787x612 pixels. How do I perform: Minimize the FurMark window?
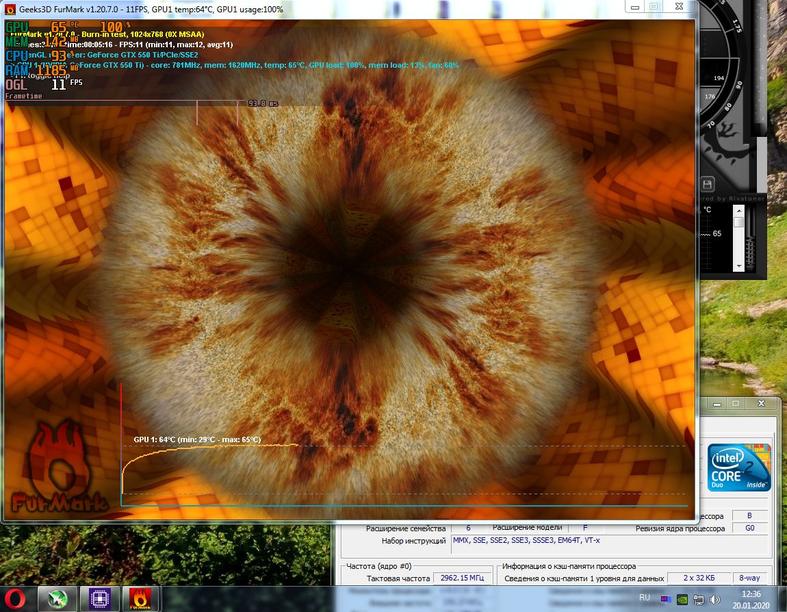(x=635, y=7)
